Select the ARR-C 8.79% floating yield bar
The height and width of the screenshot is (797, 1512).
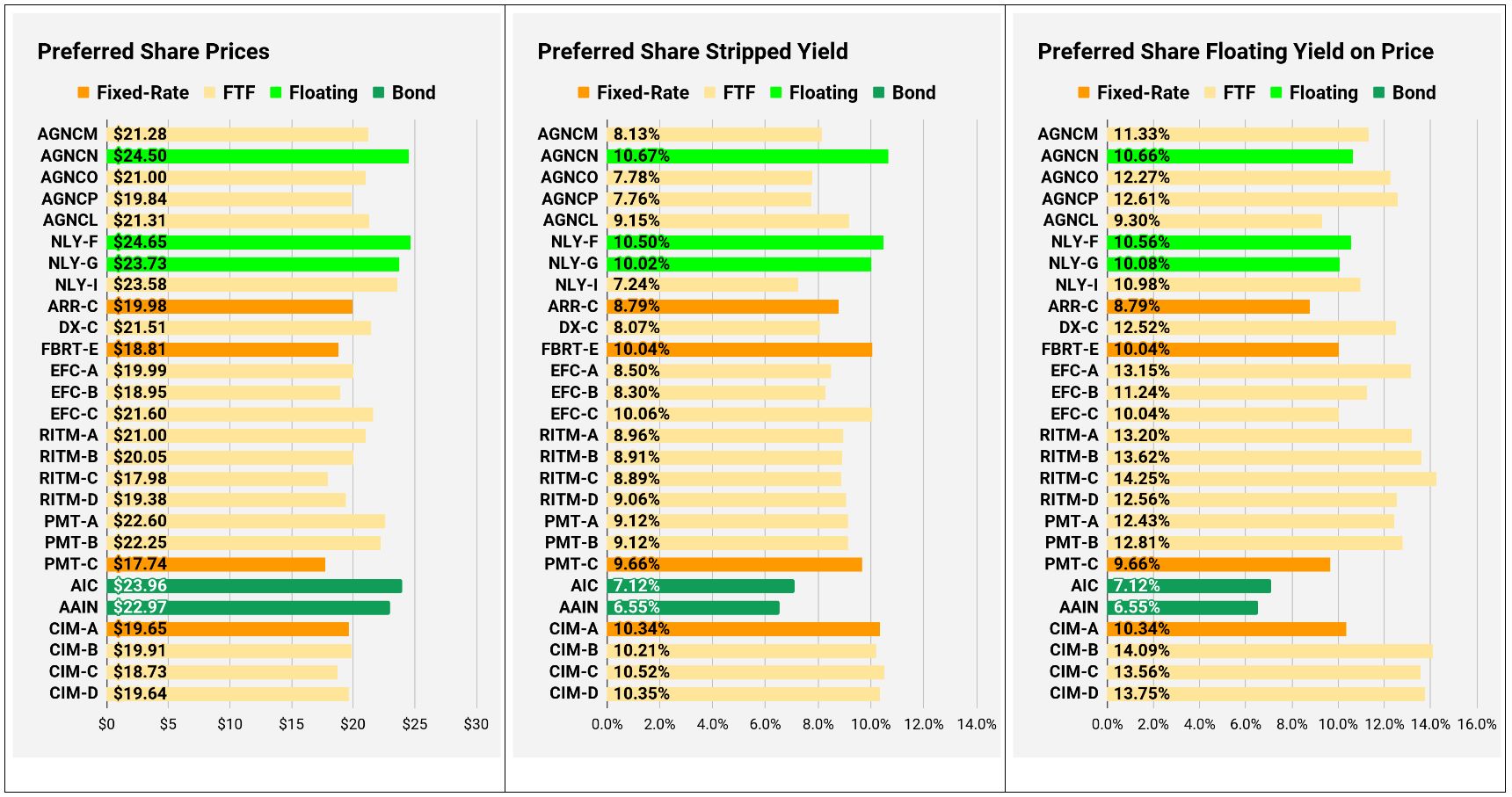(x=1208, y=307)
